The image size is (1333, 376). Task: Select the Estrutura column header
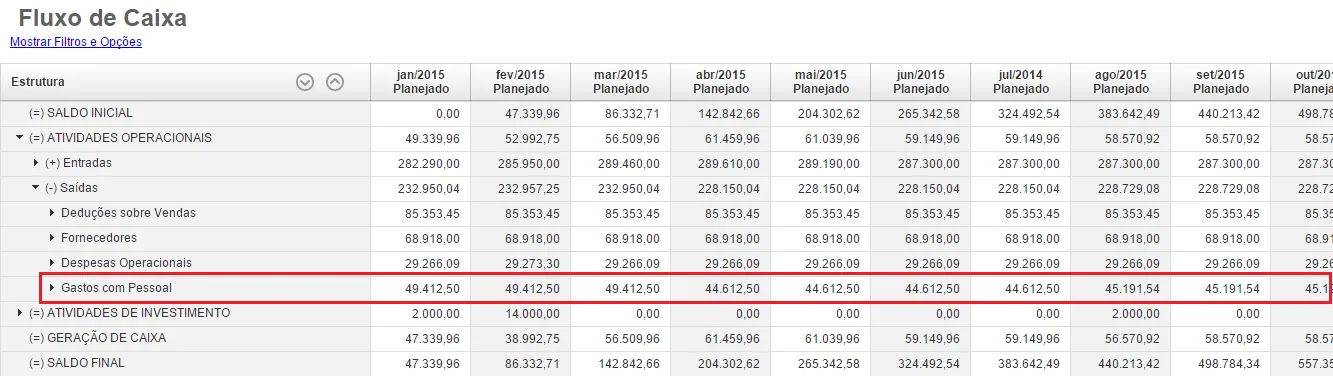point(185,82)
